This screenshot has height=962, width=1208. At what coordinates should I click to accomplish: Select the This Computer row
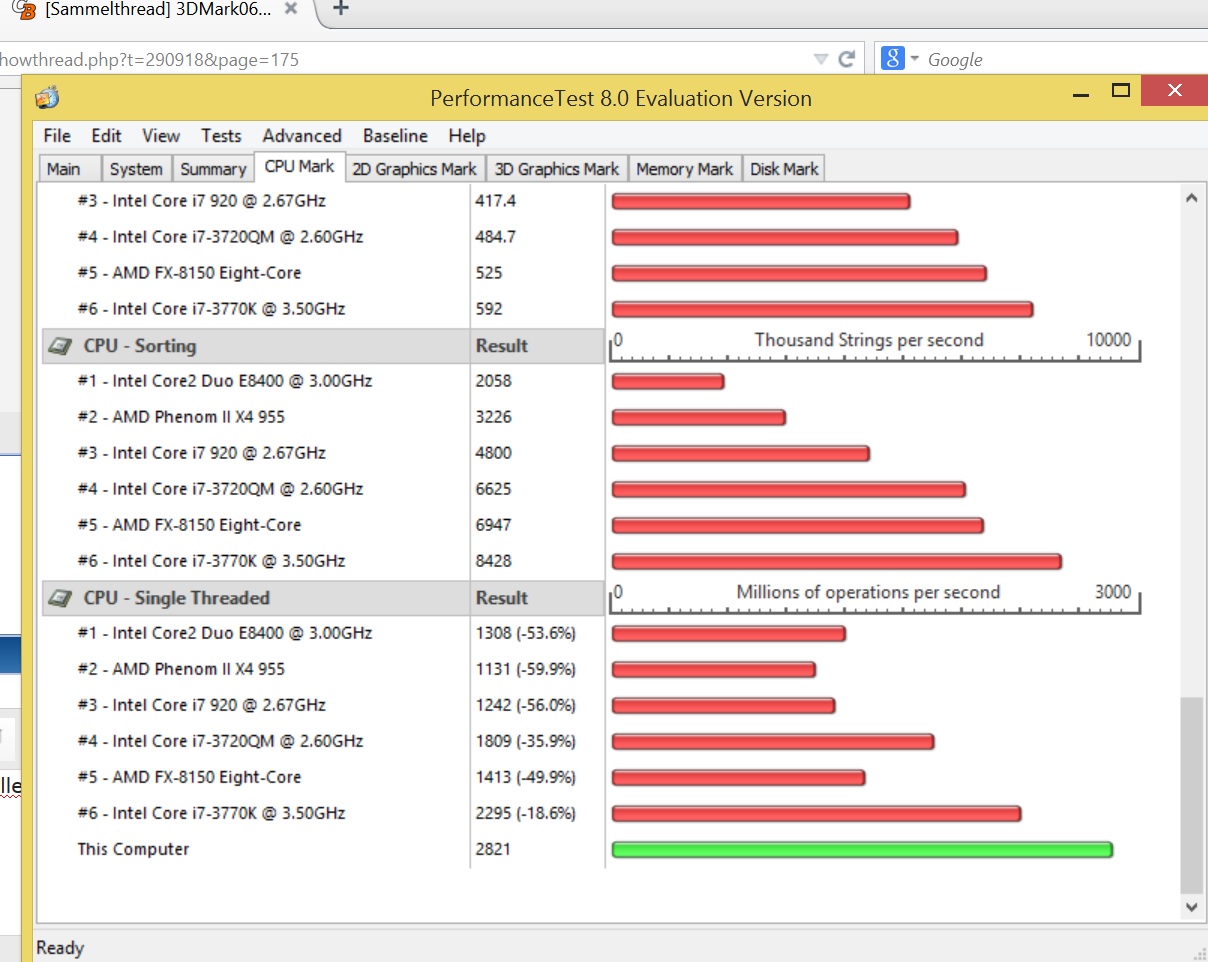click(x=133, y=849)
